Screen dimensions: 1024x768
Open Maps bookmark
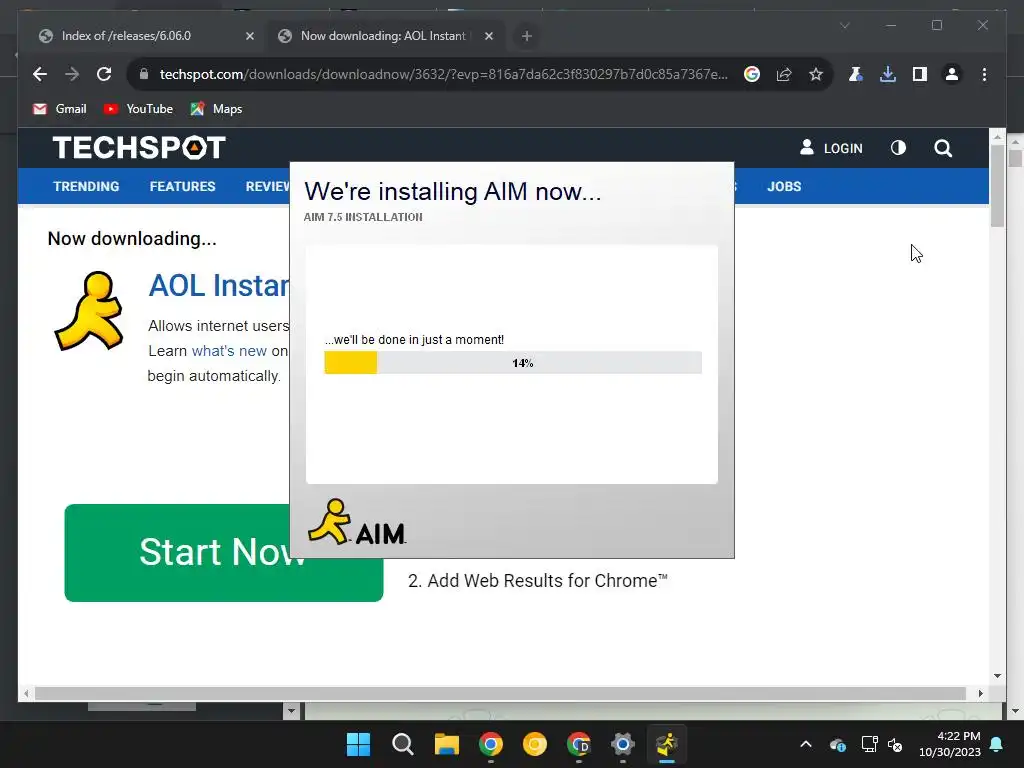[216, 109]
